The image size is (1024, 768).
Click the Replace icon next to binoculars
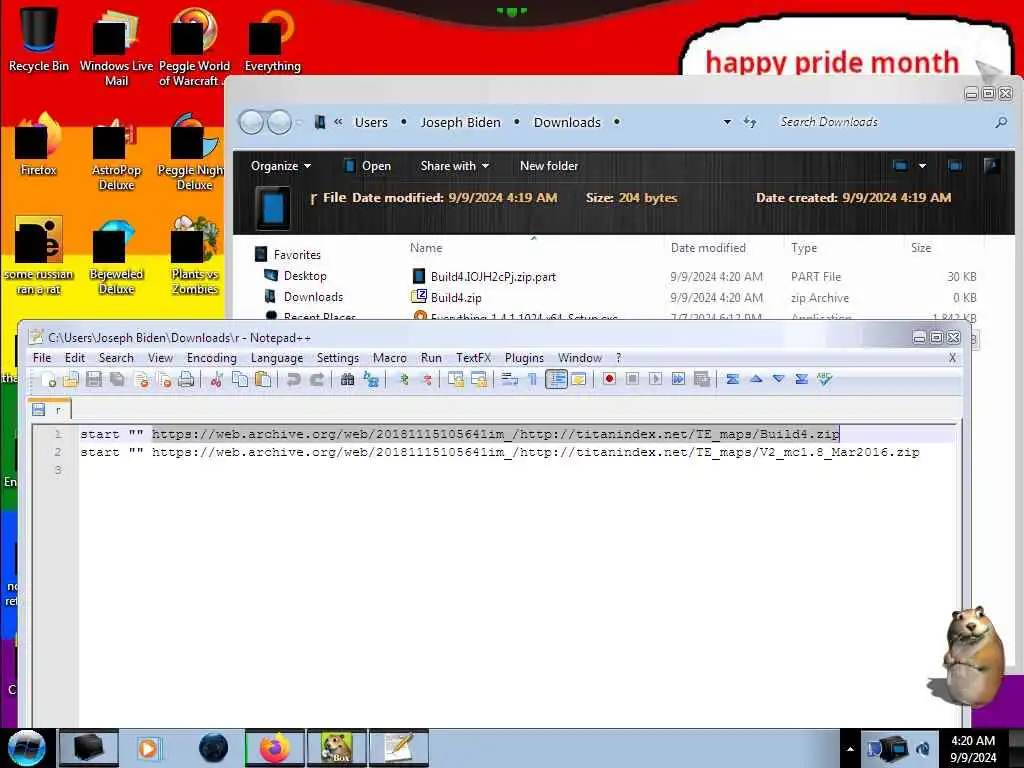coord(371,379)
